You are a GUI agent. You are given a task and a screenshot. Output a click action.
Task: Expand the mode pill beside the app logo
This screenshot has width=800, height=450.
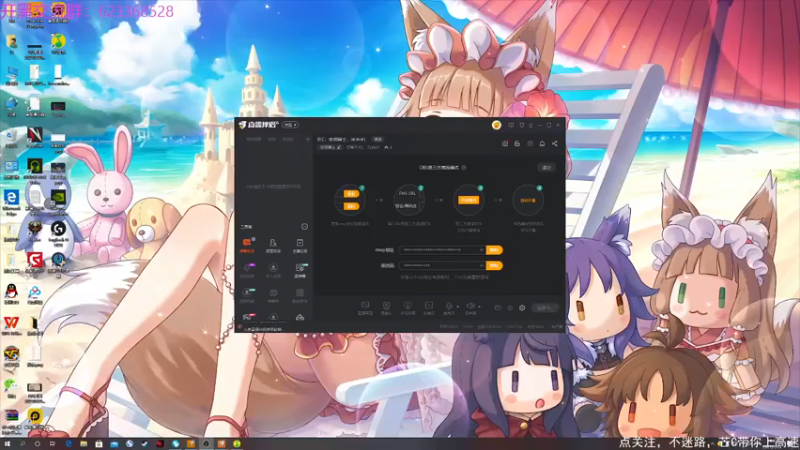coord(290,125)
